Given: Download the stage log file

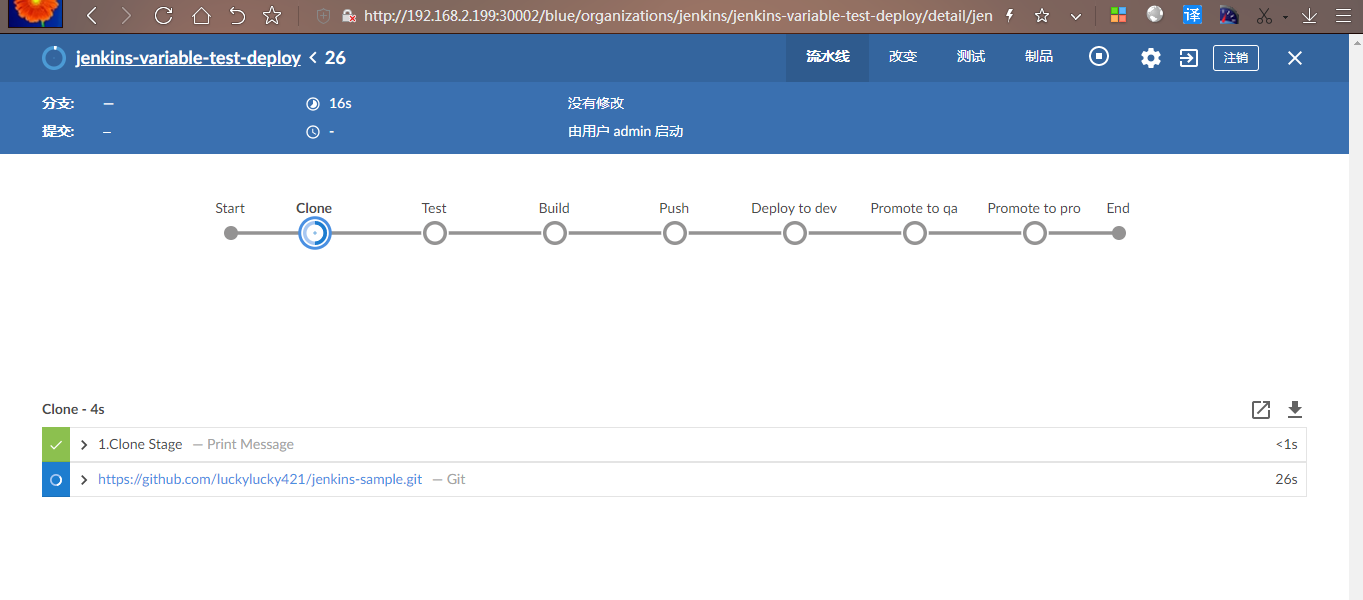Looking at the screenshot, I should 1295,410.
